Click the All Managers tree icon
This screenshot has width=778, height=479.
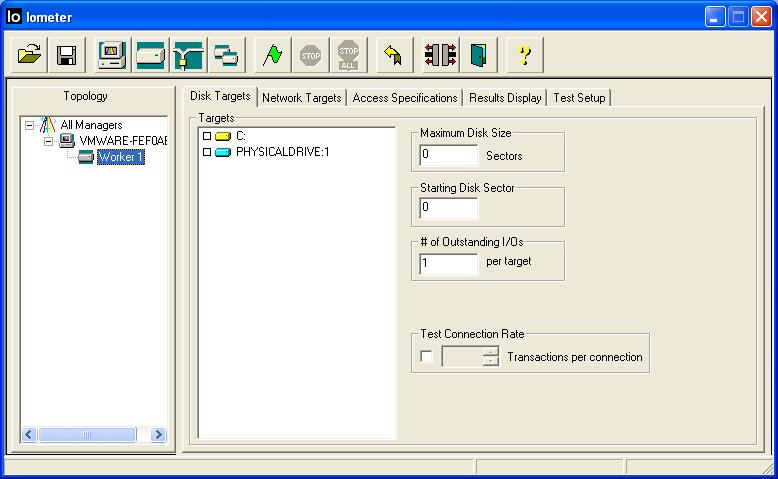pyautogui.click(x=48, y=125)
